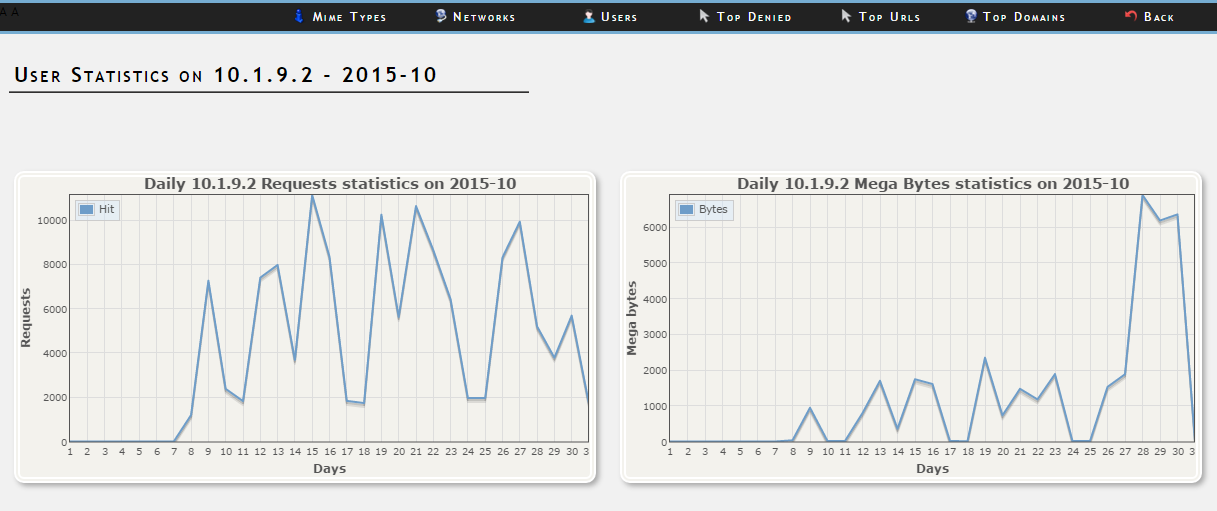Click the Requests y-axis label
Viewport: 1217px width, 511px height.
pos(26,318)
